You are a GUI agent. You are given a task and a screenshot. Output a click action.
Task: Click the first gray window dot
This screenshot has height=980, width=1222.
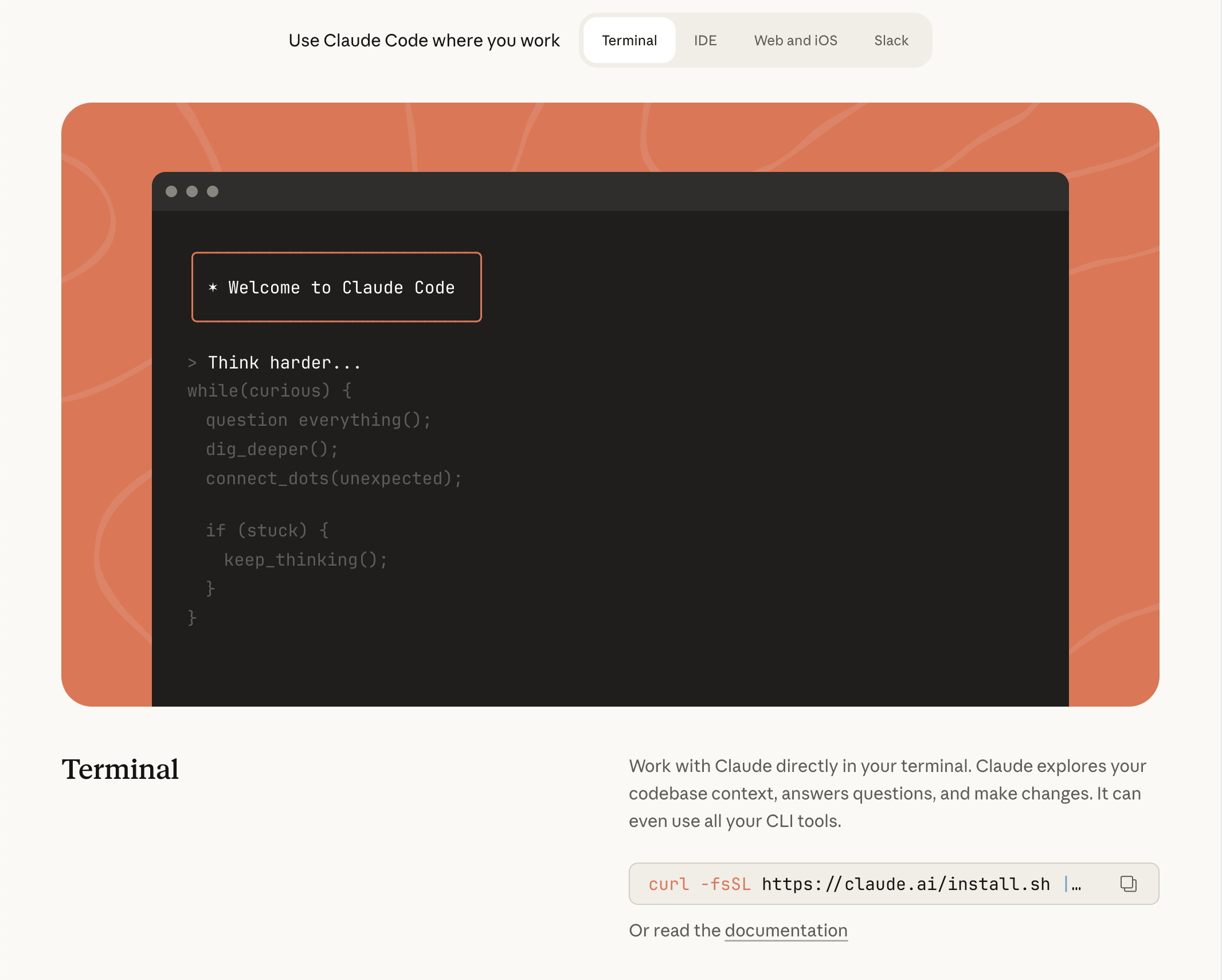tap(171, 191)
